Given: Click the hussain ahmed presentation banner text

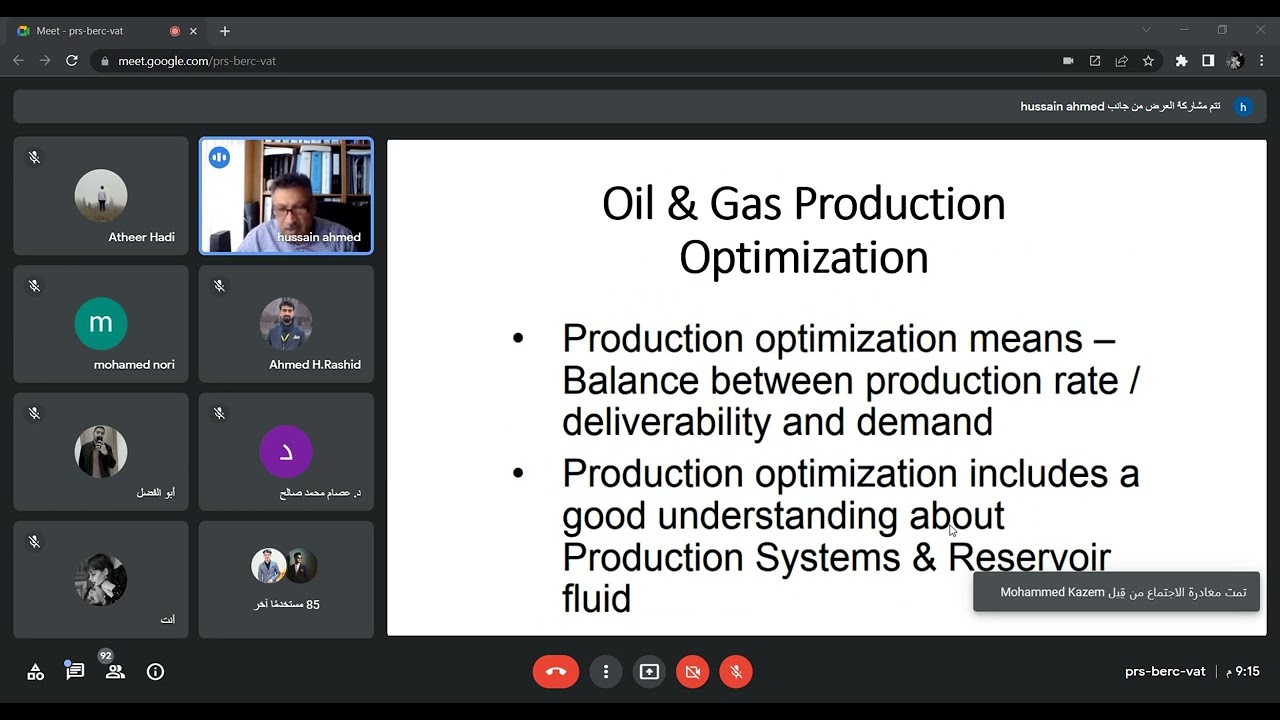Looking at the screenshot, I should click(x=1120, y=106).
